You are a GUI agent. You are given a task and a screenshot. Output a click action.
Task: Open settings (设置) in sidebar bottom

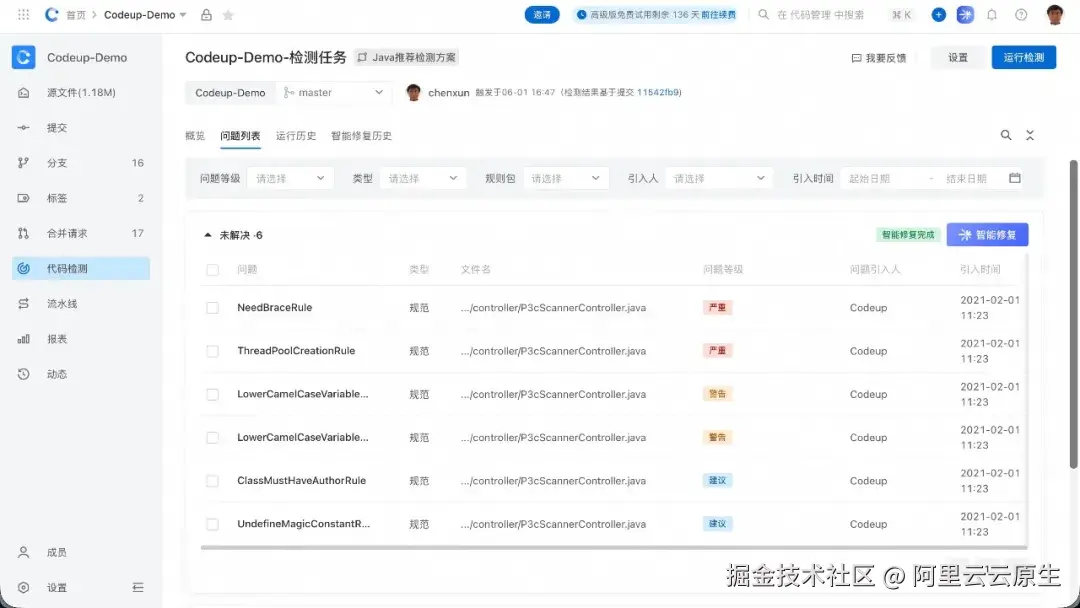57,587
